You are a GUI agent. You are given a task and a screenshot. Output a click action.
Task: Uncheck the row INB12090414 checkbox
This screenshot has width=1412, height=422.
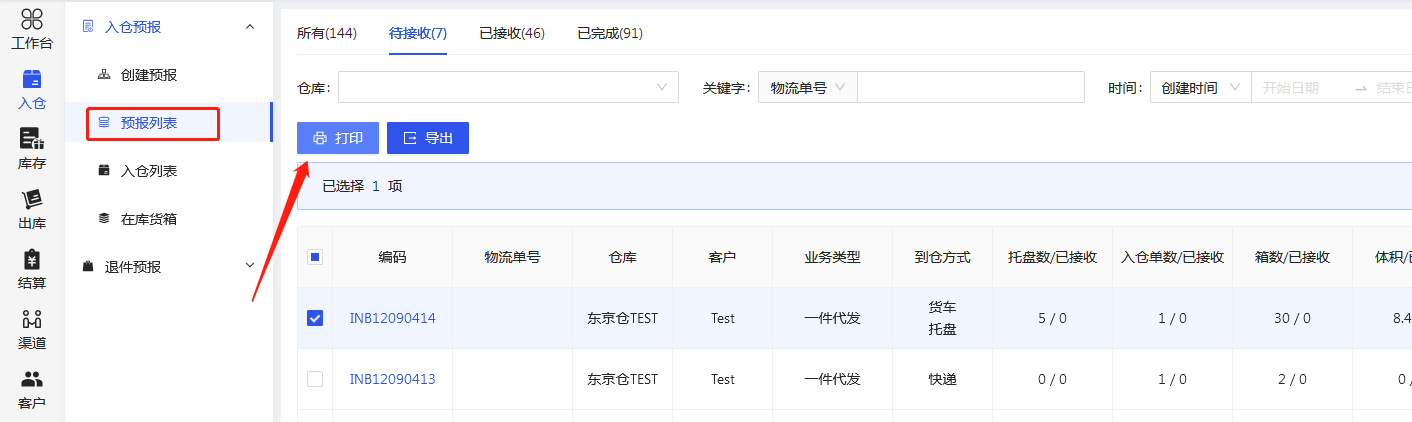315,318
